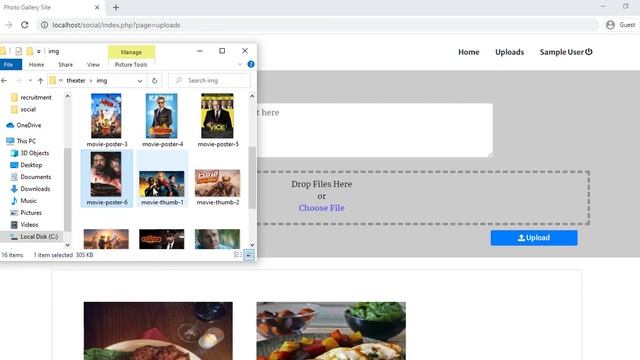Click the Choose File link

tap(321, 208)
